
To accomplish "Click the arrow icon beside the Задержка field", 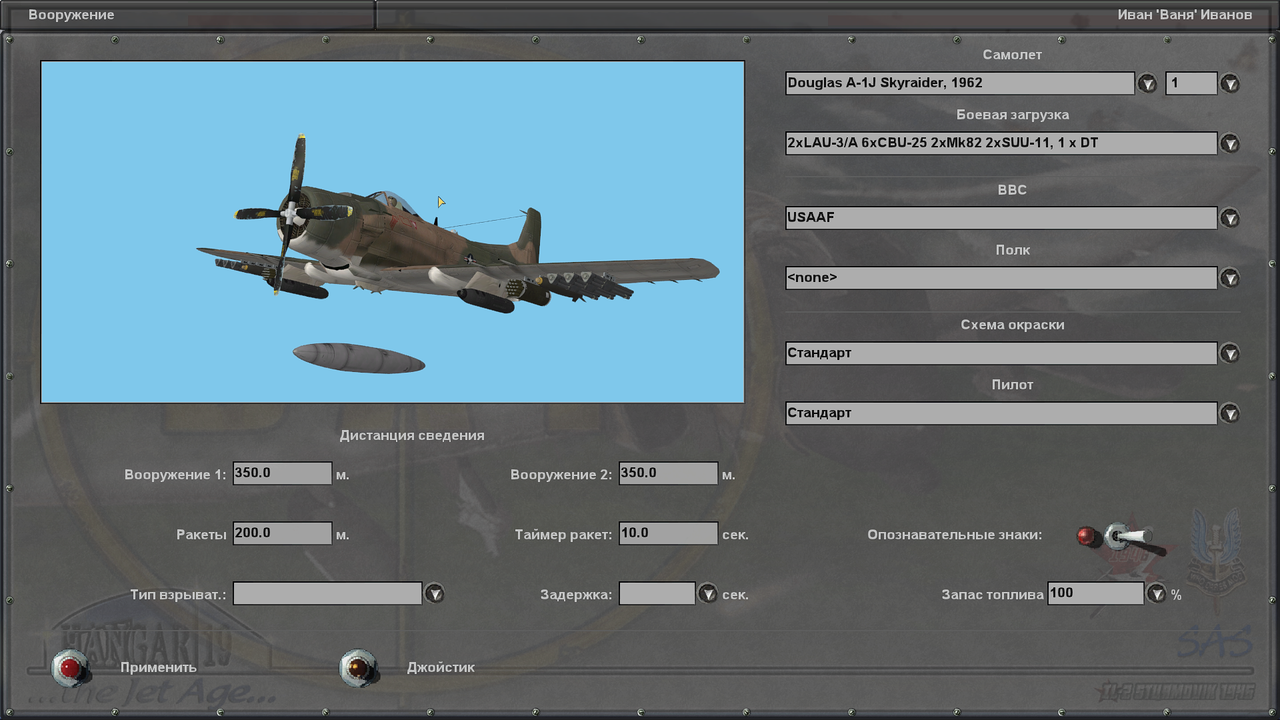I will [x=708, y=593].
